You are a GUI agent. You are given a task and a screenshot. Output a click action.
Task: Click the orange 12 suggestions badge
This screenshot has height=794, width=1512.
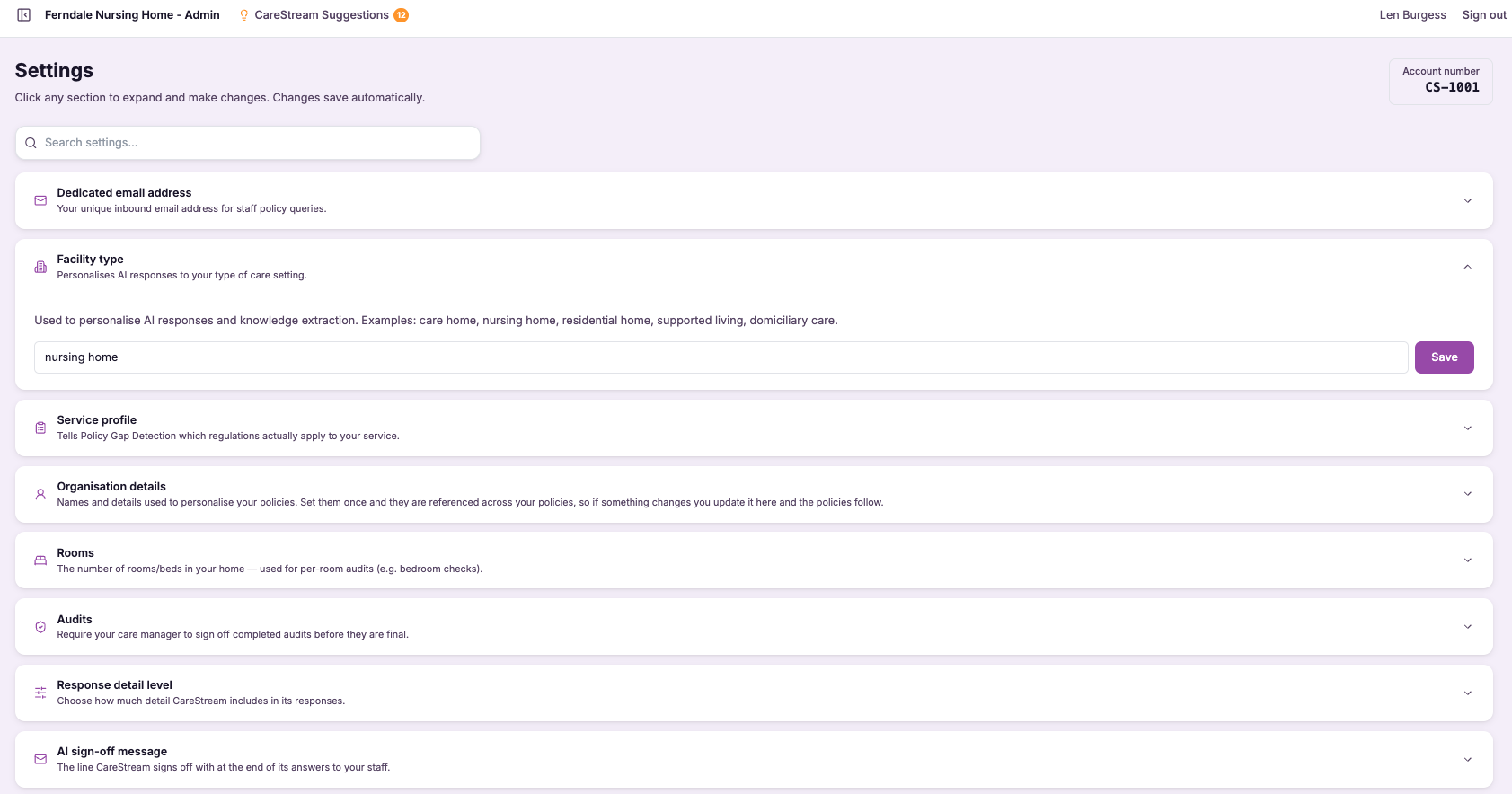pyautogui.click(x=401, y=15)
